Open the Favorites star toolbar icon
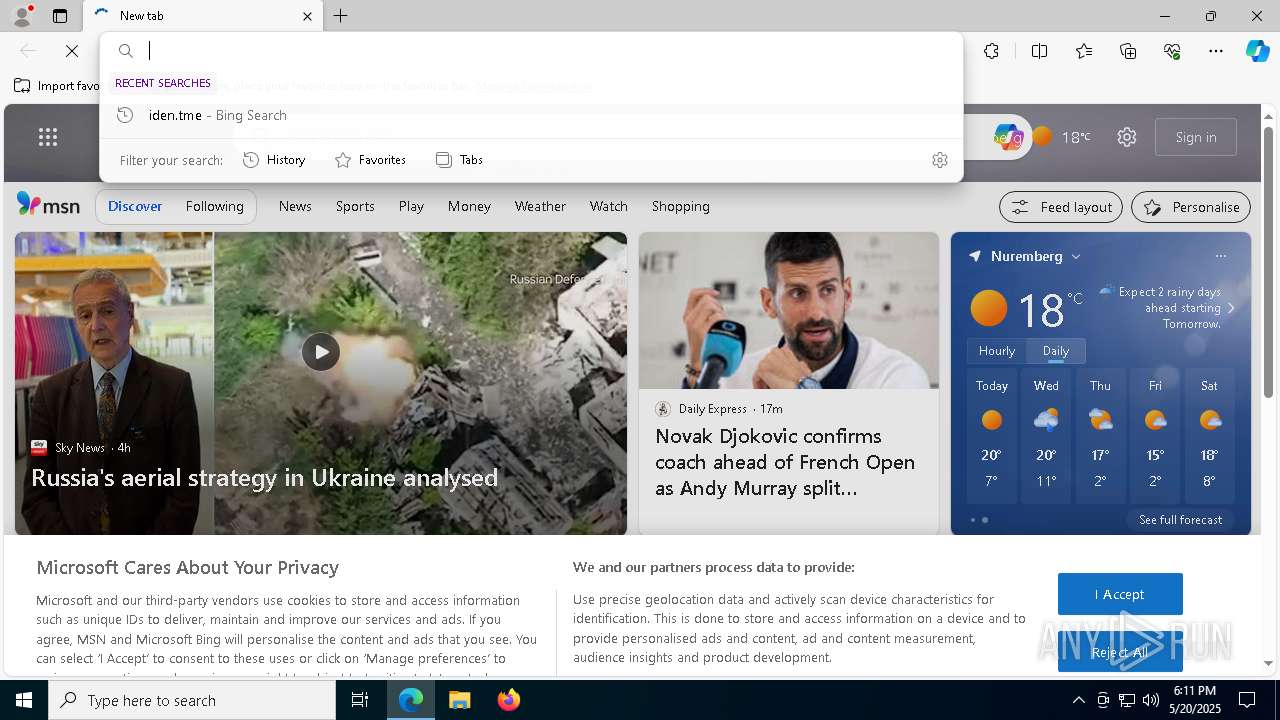 click(1084, 51)
